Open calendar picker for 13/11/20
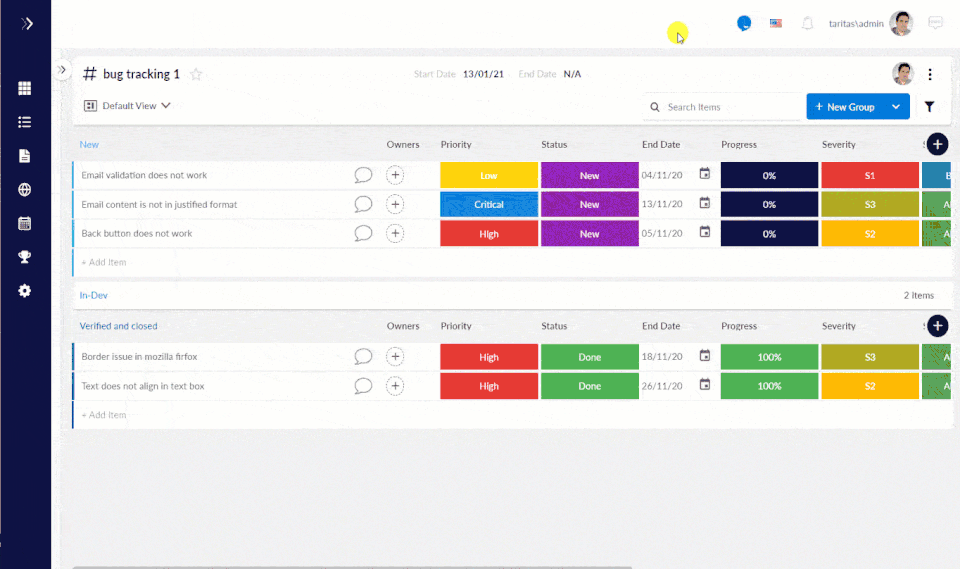 705,203
